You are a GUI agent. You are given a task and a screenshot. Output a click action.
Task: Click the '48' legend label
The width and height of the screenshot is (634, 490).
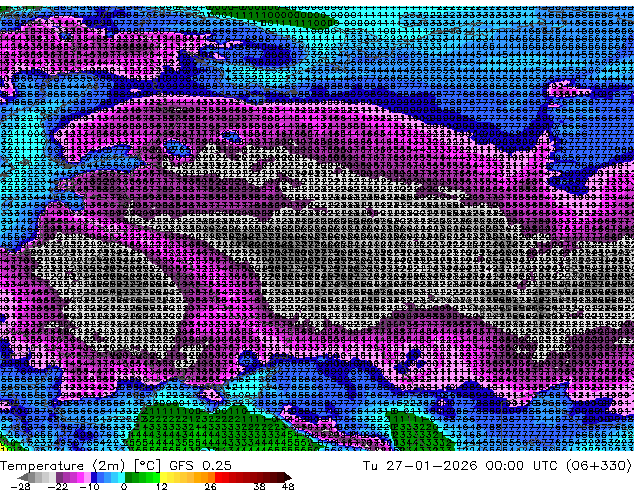click(288, 486)
